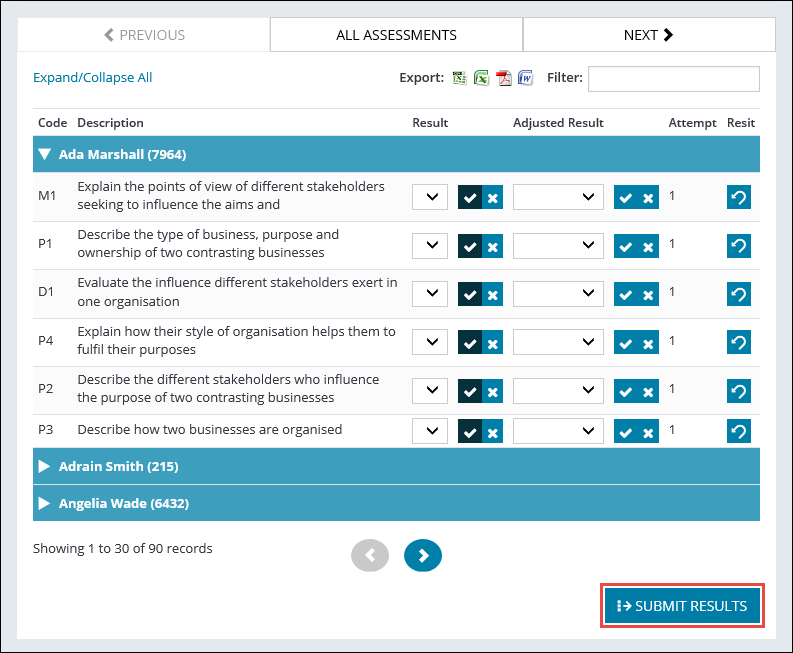Collapse Ada Marshall (7964) section
The image size is (793, 653).
point(44,155)
